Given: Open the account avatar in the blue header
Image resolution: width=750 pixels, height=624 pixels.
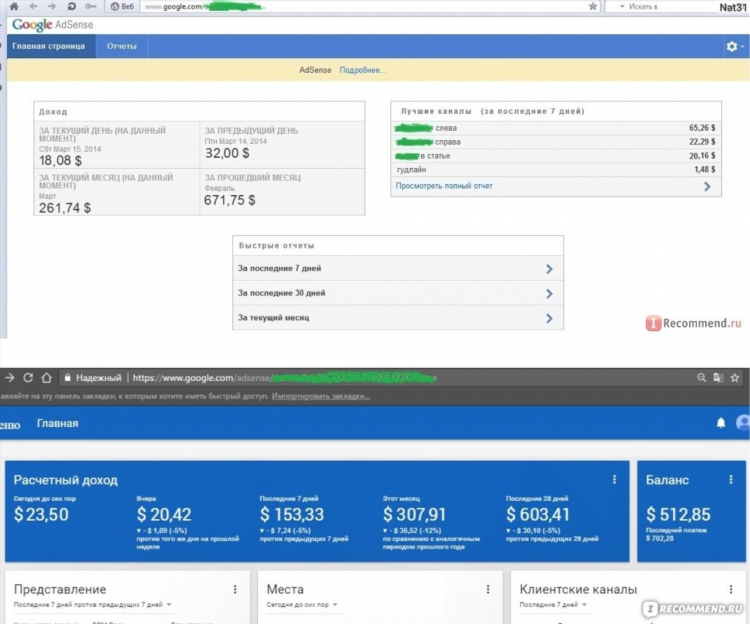Looking at the screenshot, I should (x=743, y=423).
